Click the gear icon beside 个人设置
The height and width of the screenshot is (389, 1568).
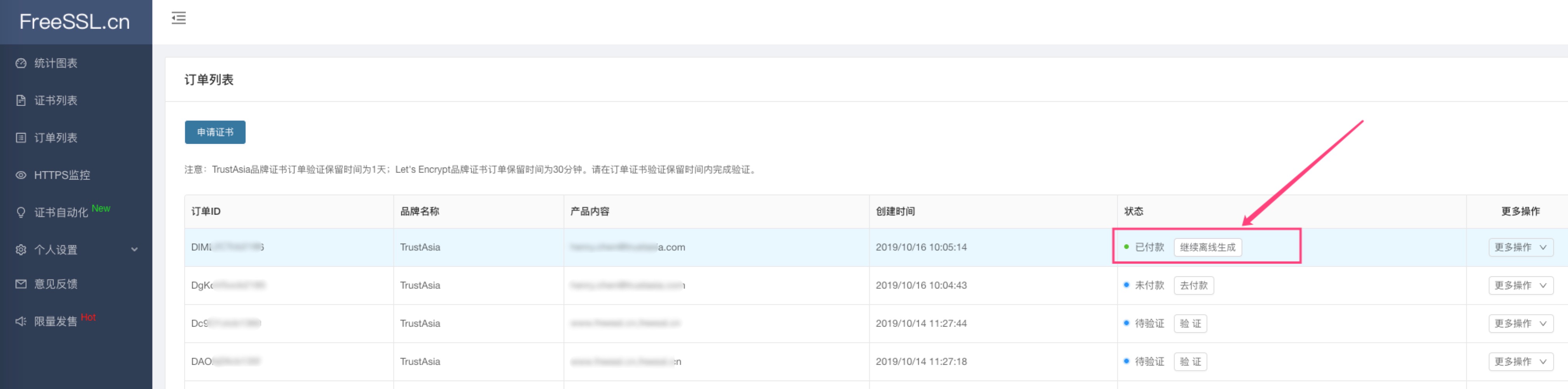[x=21, y=249]
